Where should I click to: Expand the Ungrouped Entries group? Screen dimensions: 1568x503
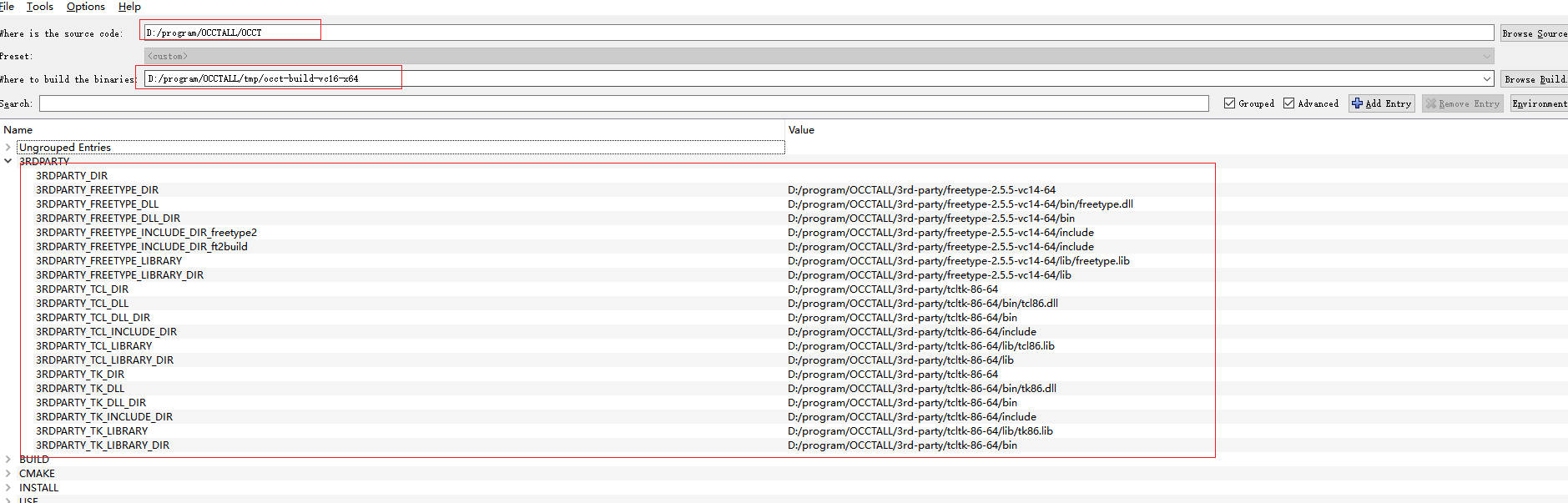(x=8, y=148)
